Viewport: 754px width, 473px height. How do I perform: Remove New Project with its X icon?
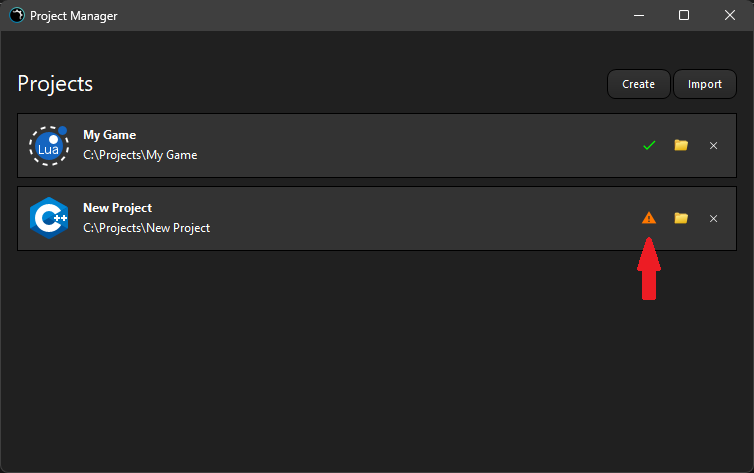(x=713, y=217)
